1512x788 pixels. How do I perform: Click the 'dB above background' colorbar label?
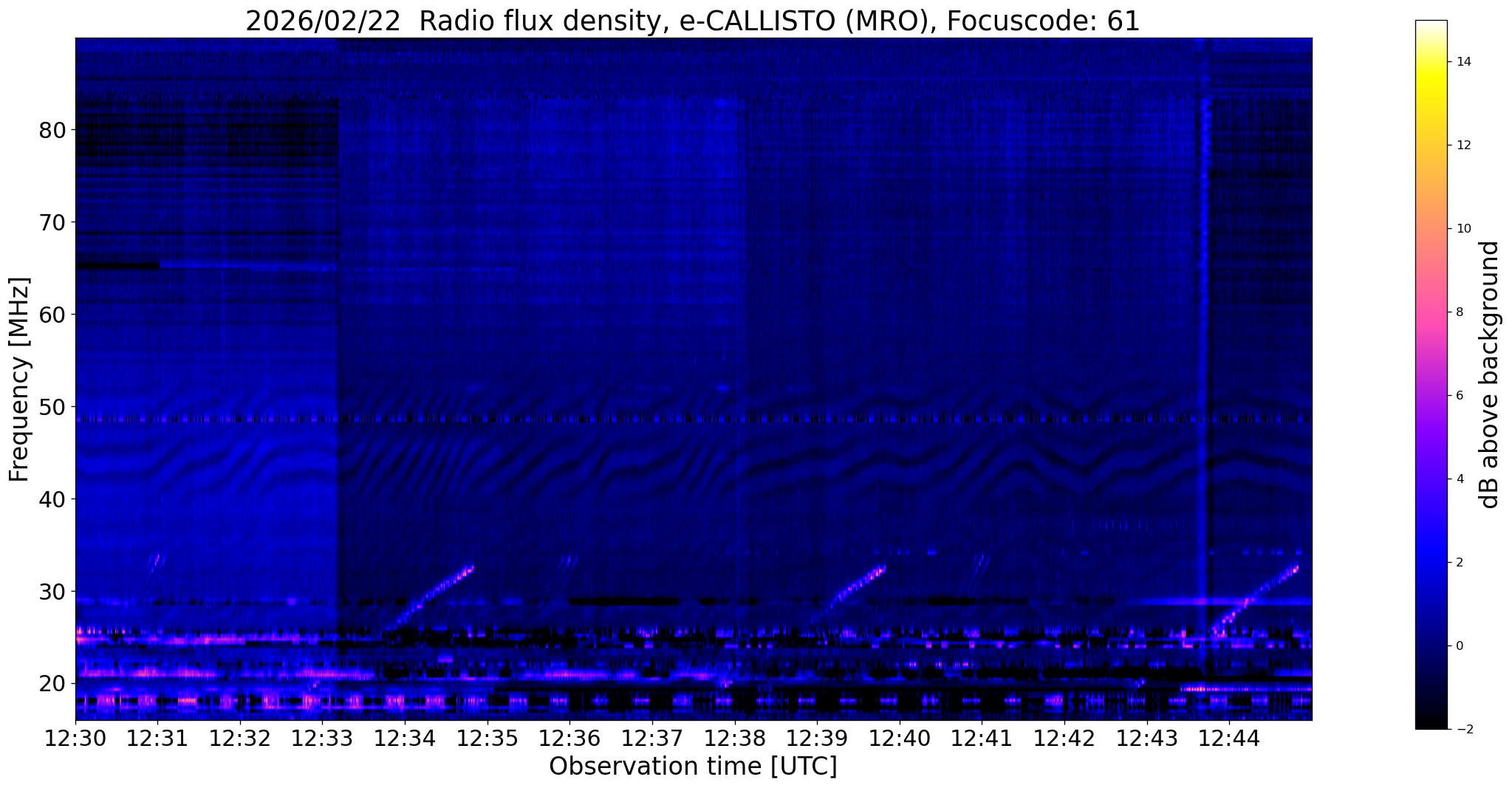coord(1490,374)
